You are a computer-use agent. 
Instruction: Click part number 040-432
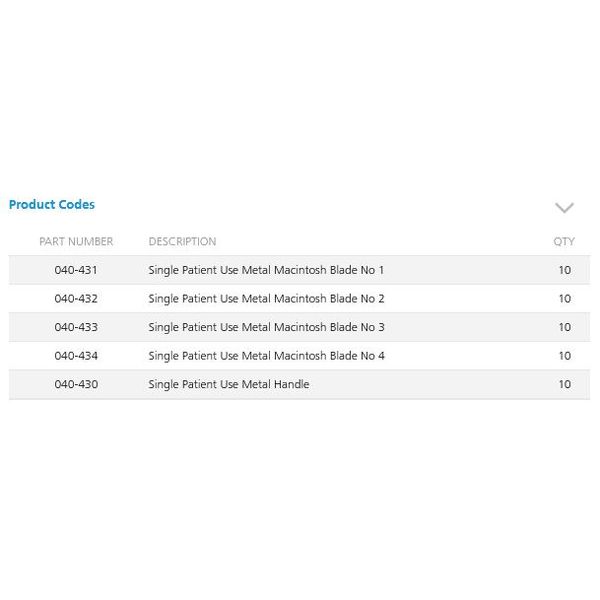[76, 298]
